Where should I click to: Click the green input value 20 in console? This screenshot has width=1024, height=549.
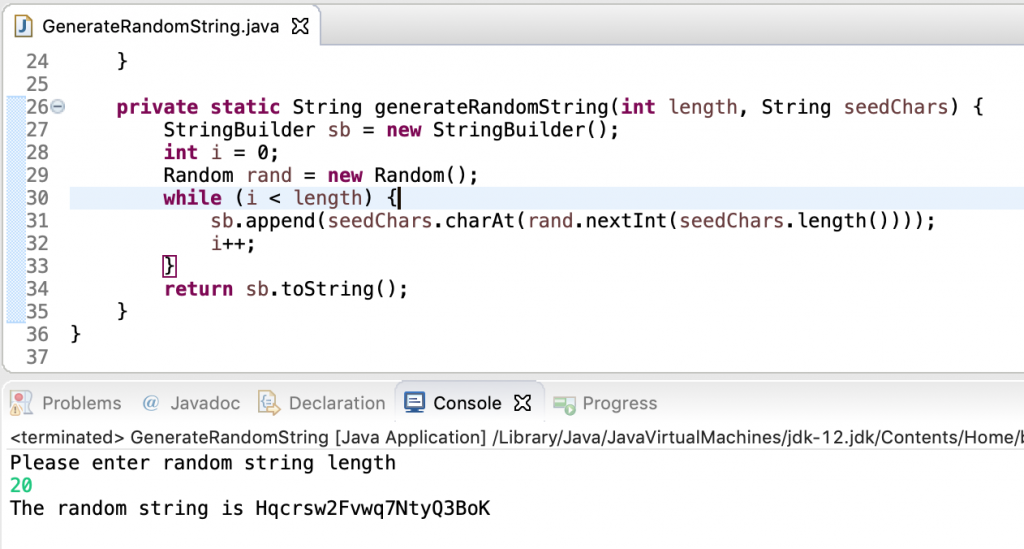point(21,485)
